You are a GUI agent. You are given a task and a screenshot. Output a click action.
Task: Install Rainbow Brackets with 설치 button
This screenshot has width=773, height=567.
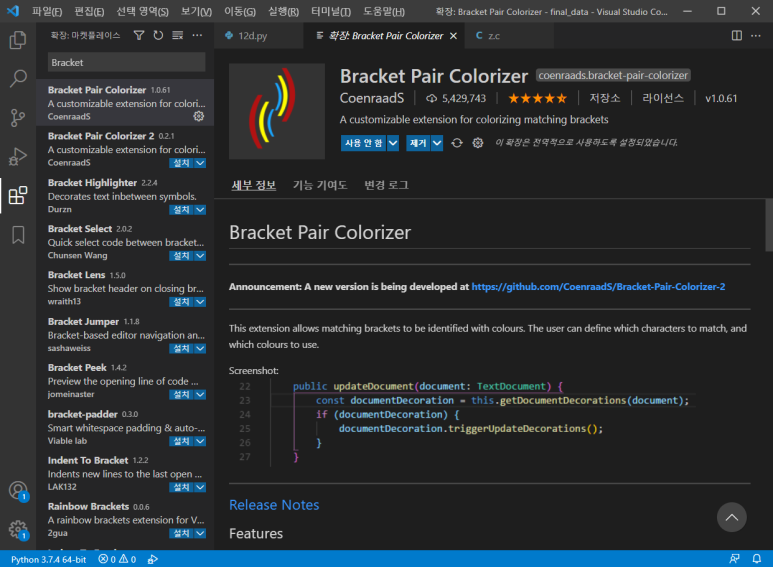point(181,533)
